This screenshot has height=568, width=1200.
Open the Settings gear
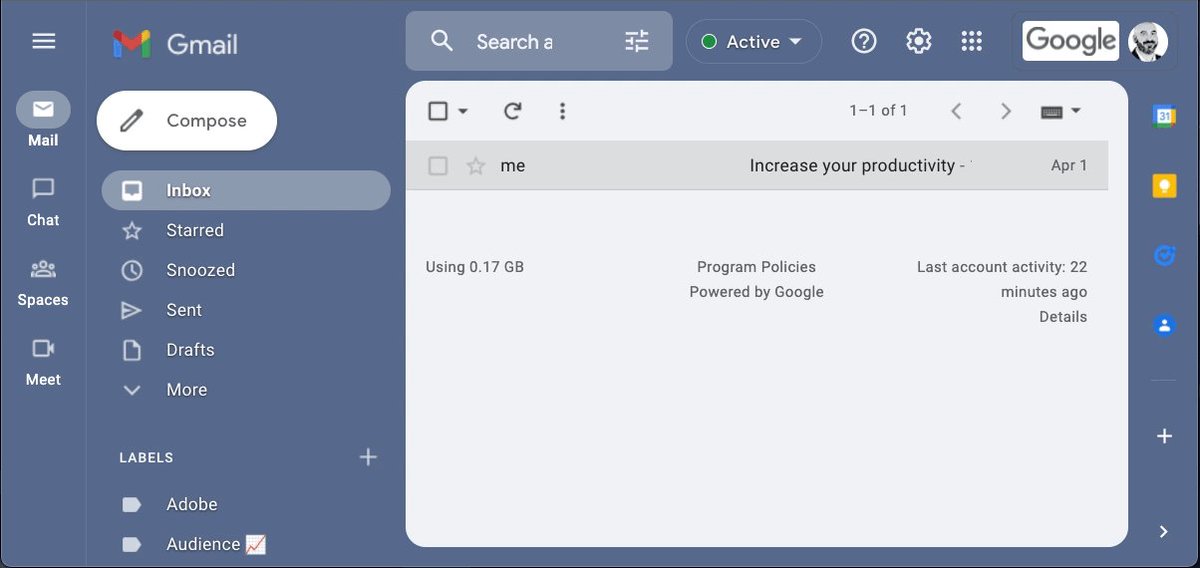pyautogui.click(x=918, y=41)
